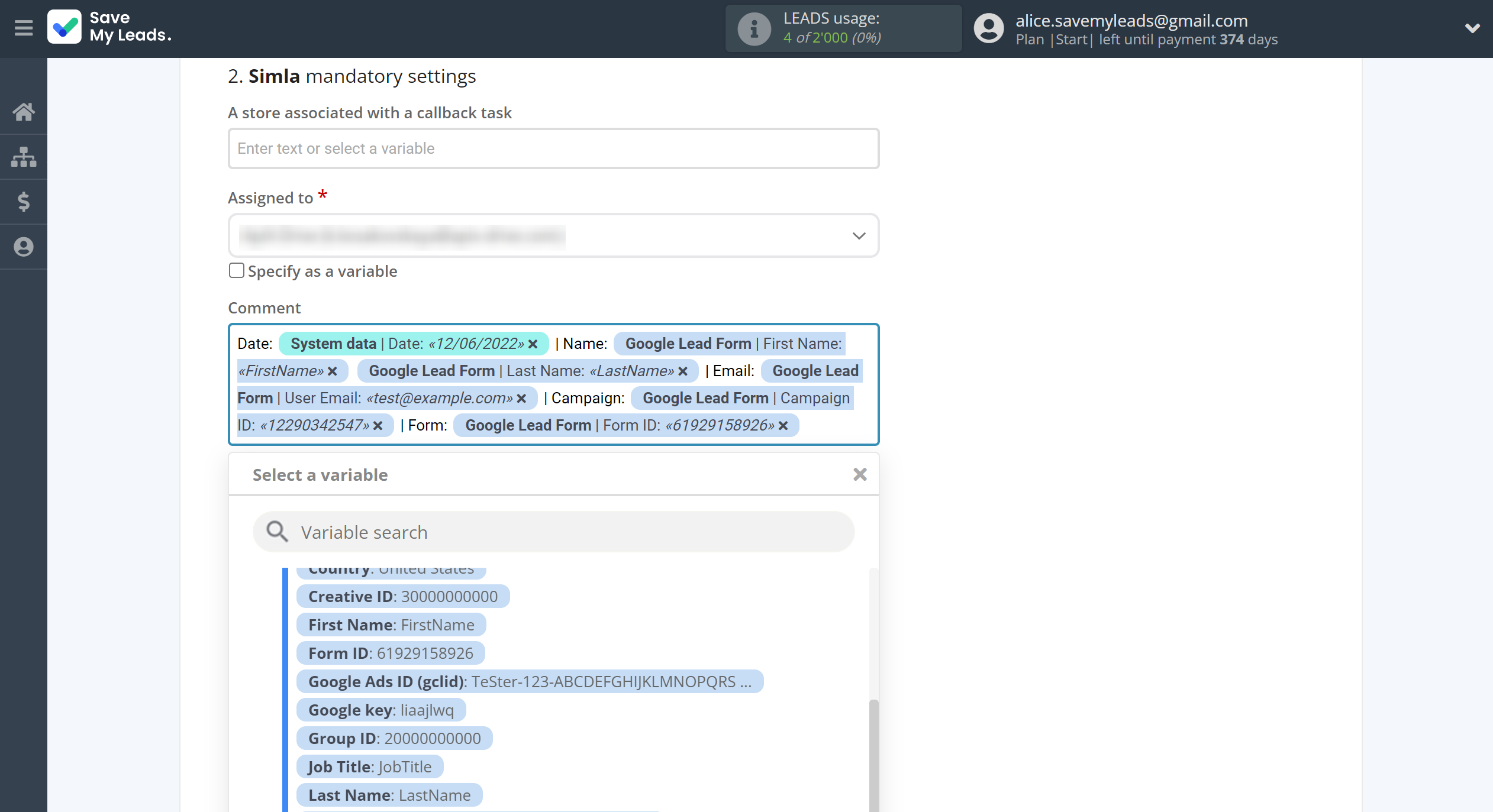Click the search magnifier icon
This screenshot has width=1493, height=812.
tap(277, 532)
